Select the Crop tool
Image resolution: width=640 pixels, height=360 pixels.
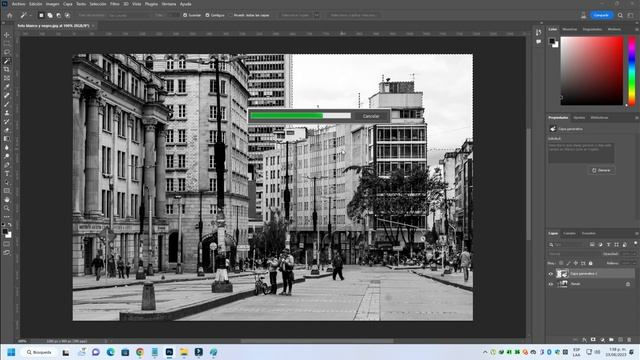[7, 69]
